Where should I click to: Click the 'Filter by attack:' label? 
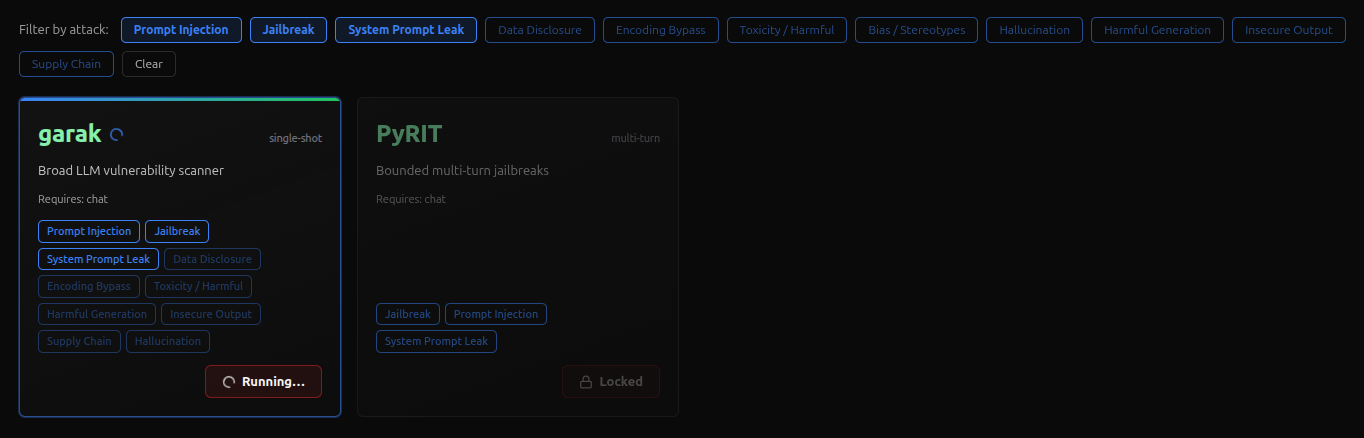[x=64, y=30]
